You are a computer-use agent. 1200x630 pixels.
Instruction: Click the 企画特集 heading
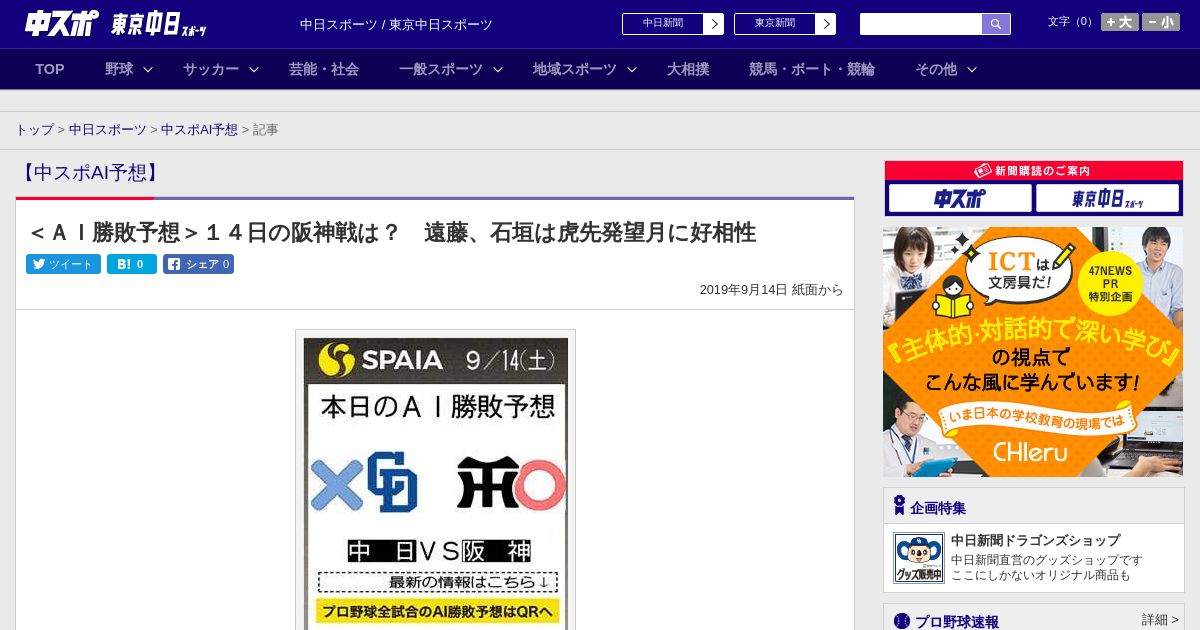[x=938, y=508]
